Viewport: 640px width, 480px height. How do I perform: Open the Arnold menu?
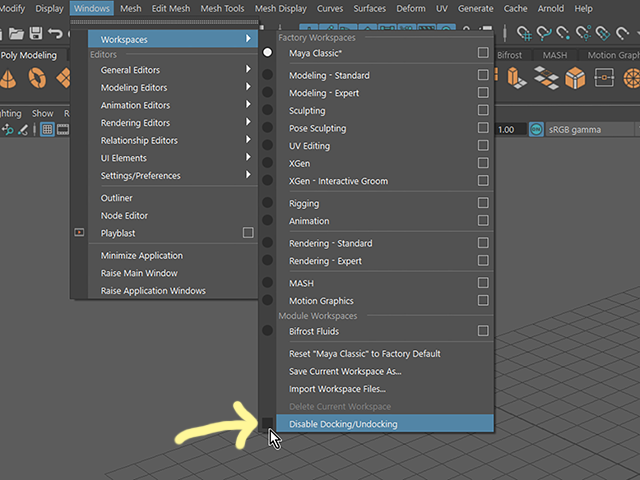tap(551, 9)
